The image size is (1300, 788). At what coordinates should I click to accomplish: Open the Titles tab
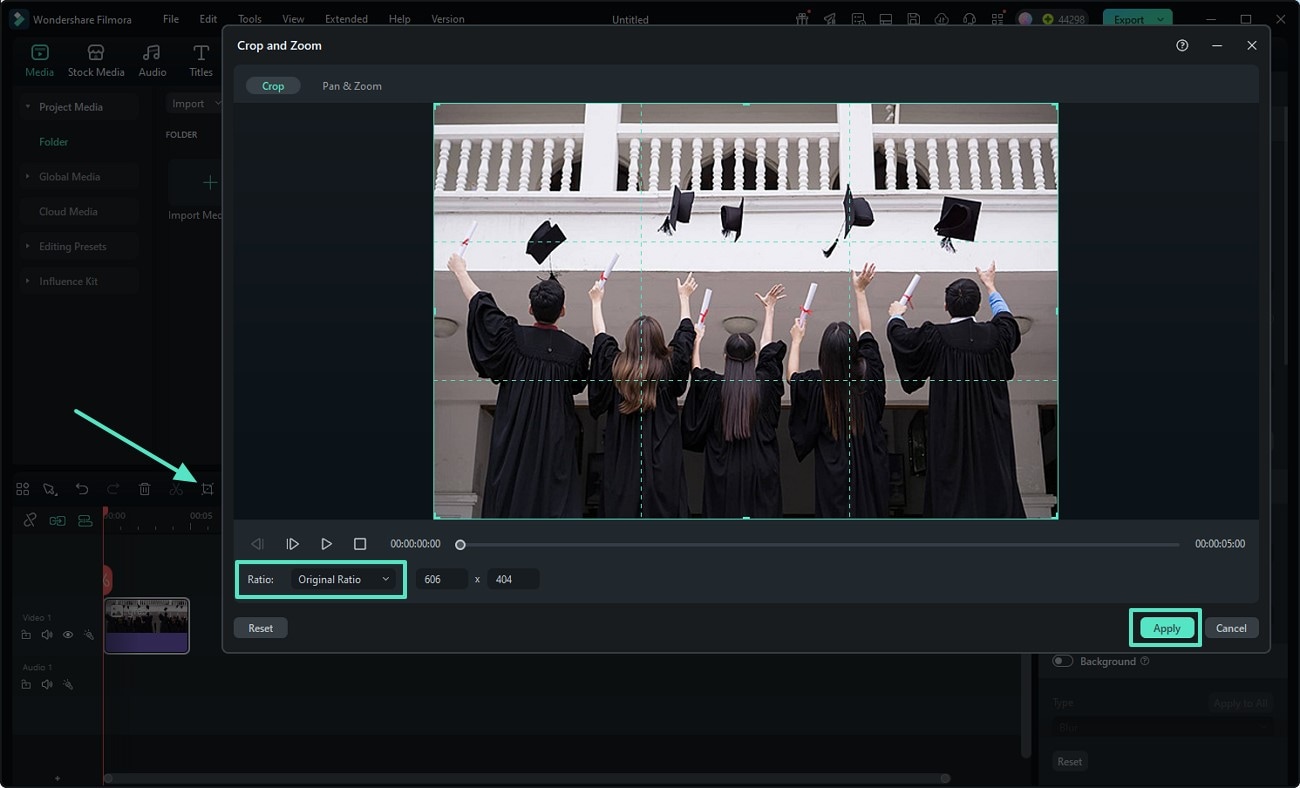[x=201, y=60]
